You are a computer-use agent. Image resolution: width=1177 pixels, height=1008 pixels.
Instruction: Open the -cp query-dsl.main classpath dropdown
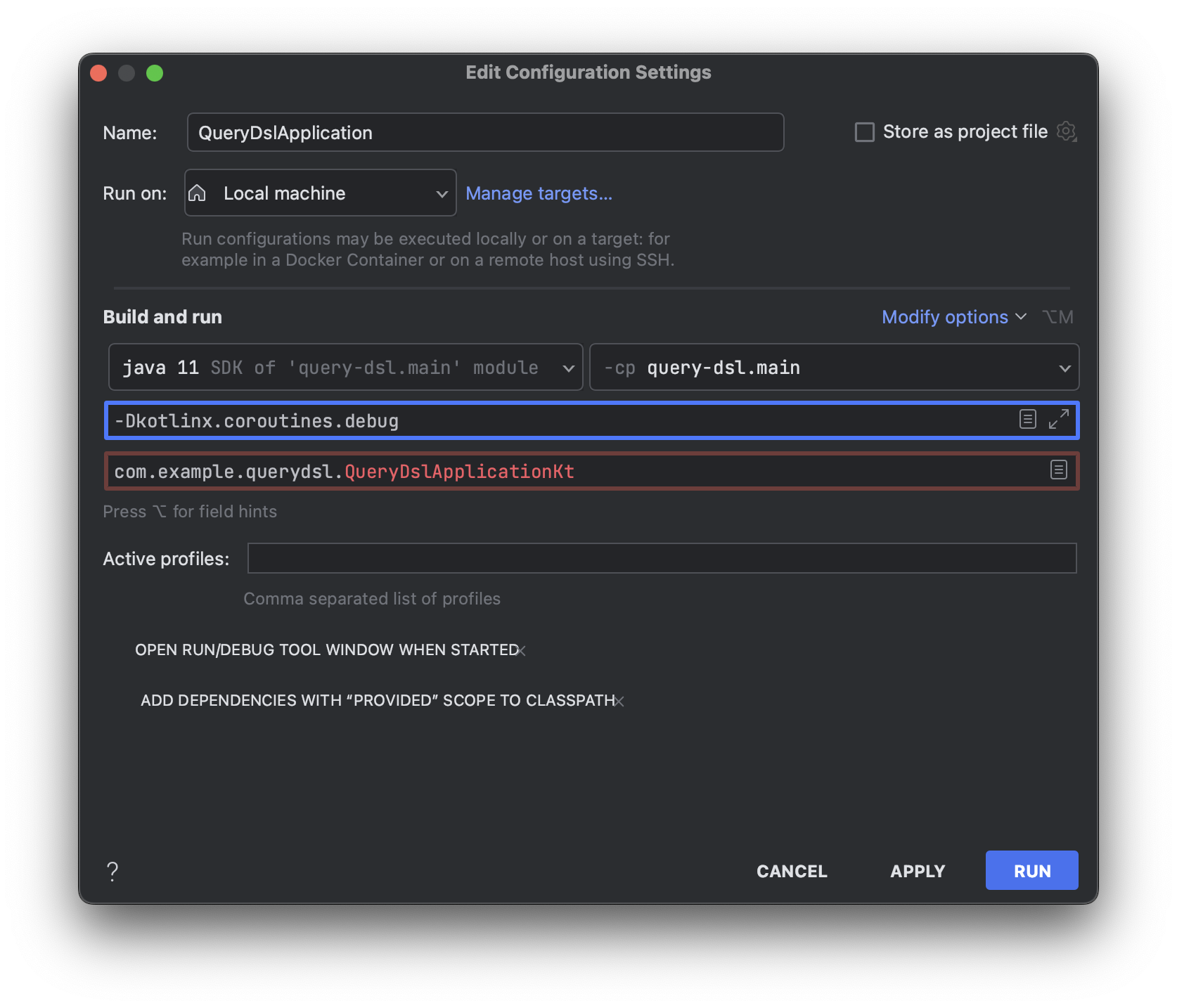[834, 367]
